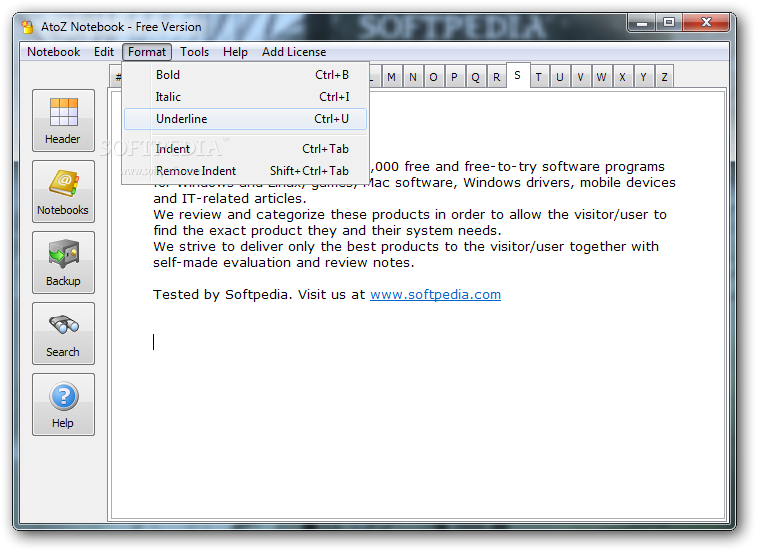This screenshot has width=757, height=551.
Task: Open the Search binoculars button
Action: point(63,333)
